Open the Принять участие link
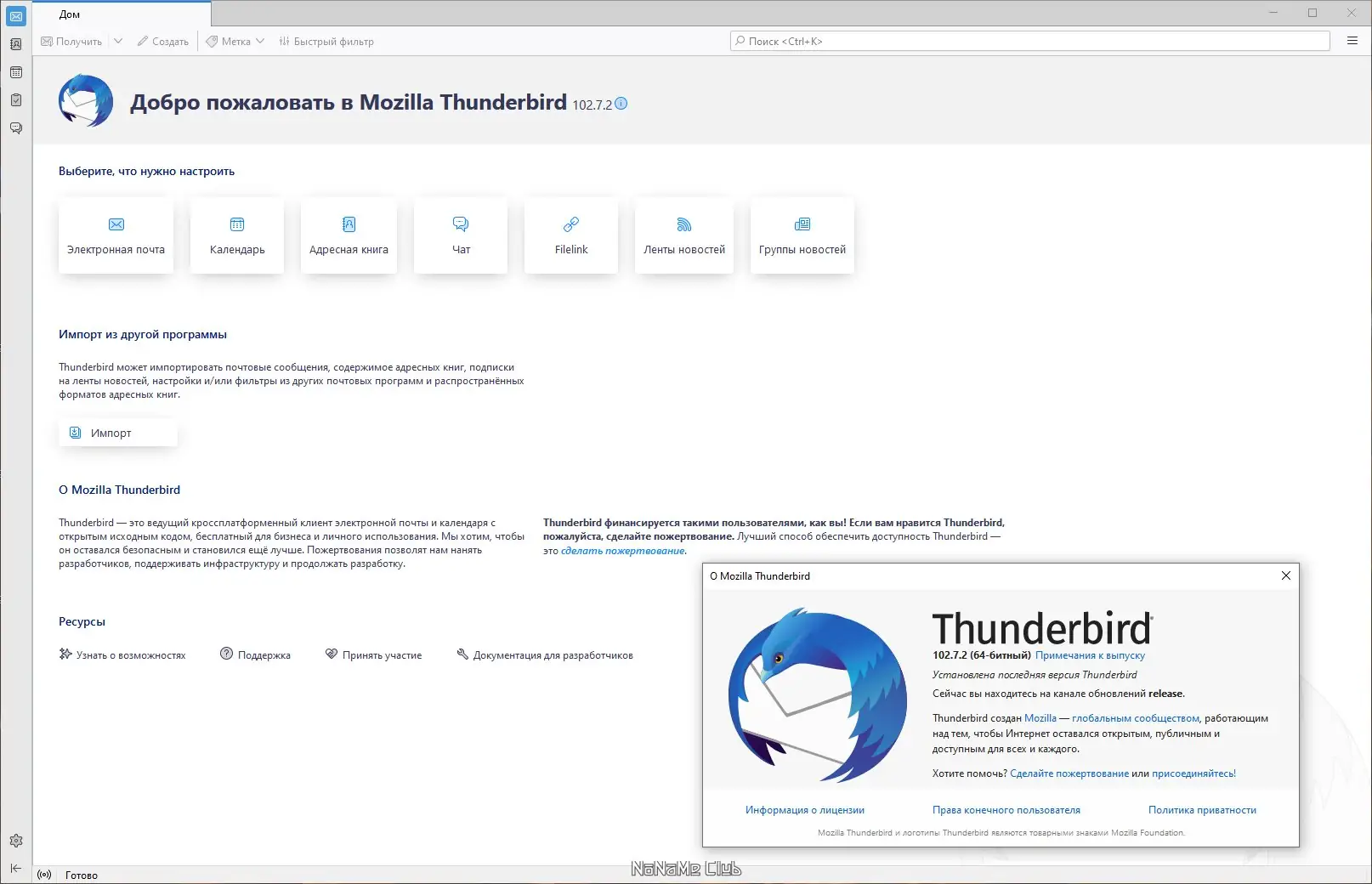1372x884 pixels. coord(373,654)
